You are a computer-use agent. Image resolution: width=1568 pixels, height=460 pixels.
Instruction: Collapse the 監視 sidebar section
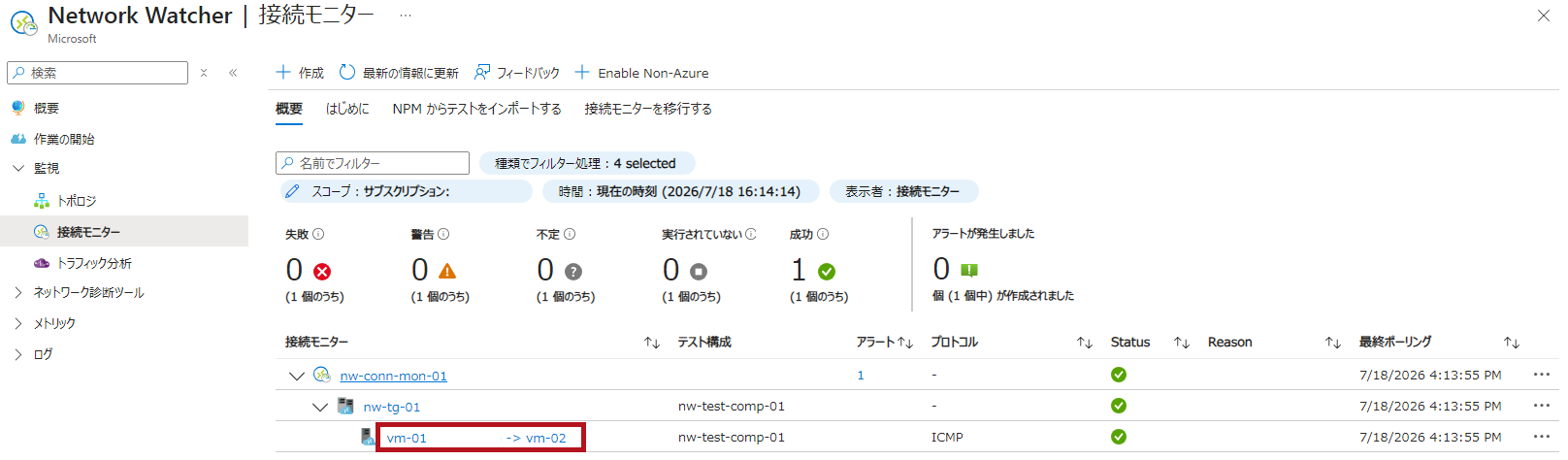pos(18,168)
